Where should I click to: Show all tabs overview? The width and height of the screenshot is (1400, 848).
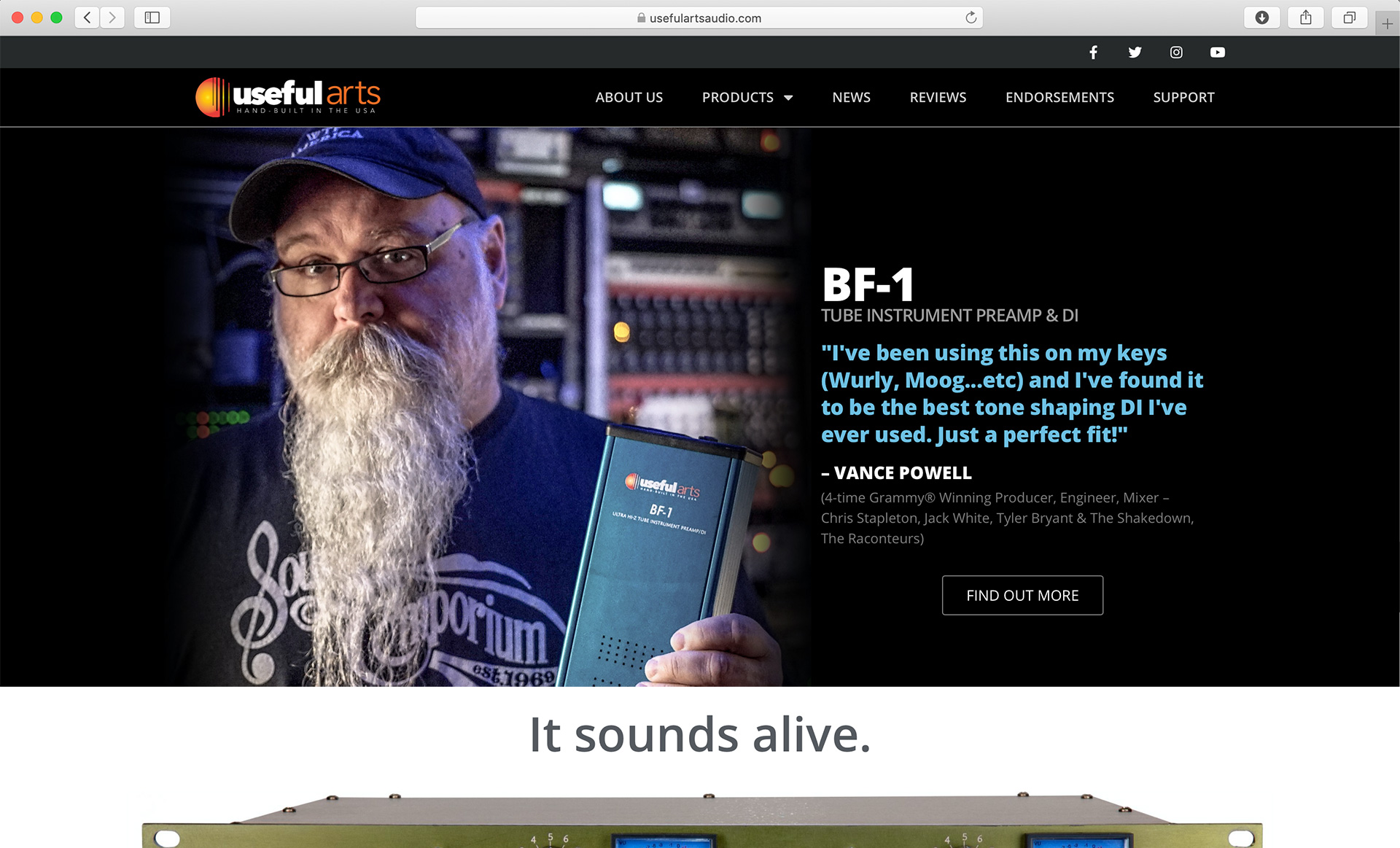coord(1350,17)
